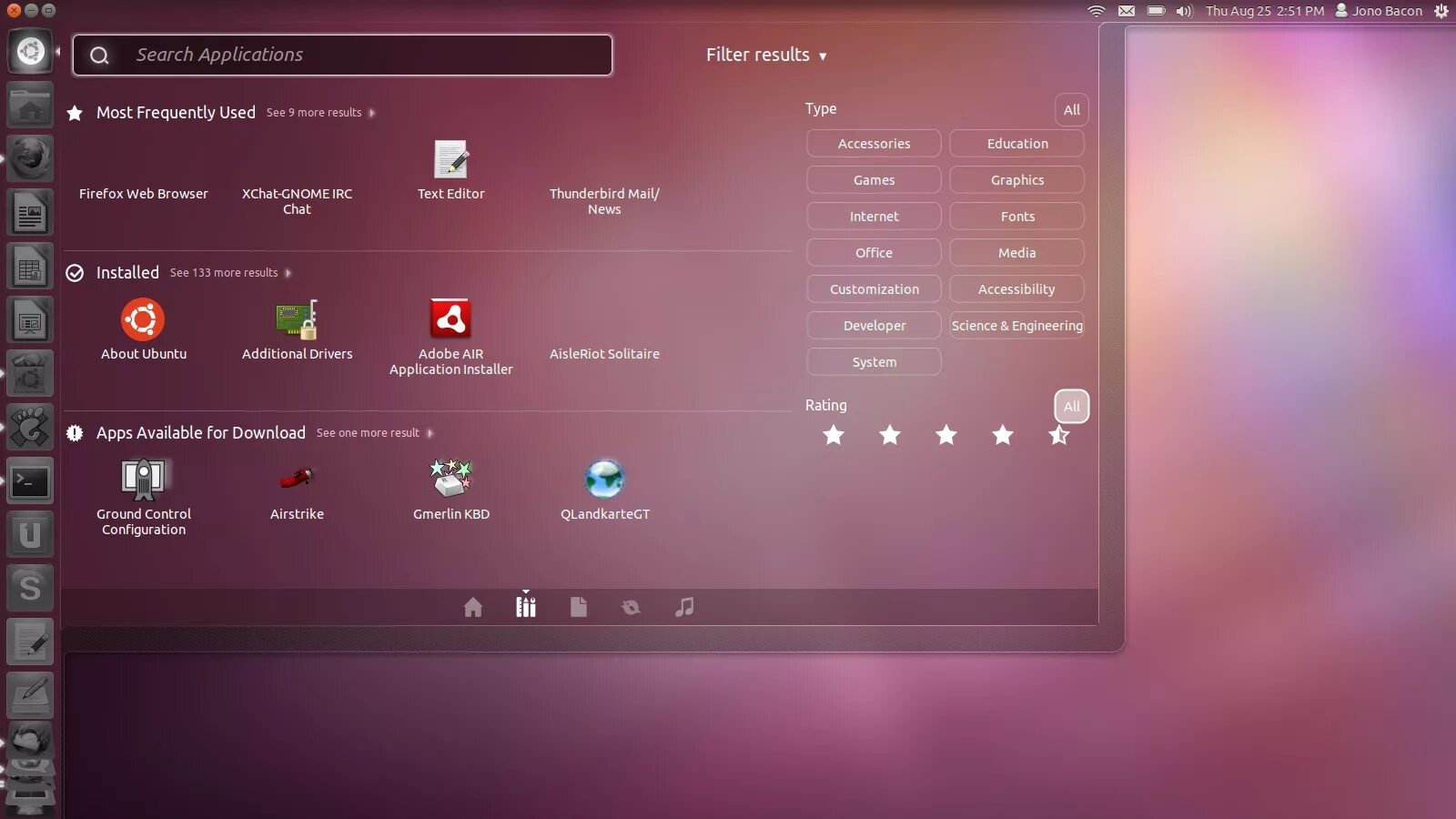Collapse the Filter results panel
Image resolution: width=1456 pixels, height=819 pixels.
[766, 55]
